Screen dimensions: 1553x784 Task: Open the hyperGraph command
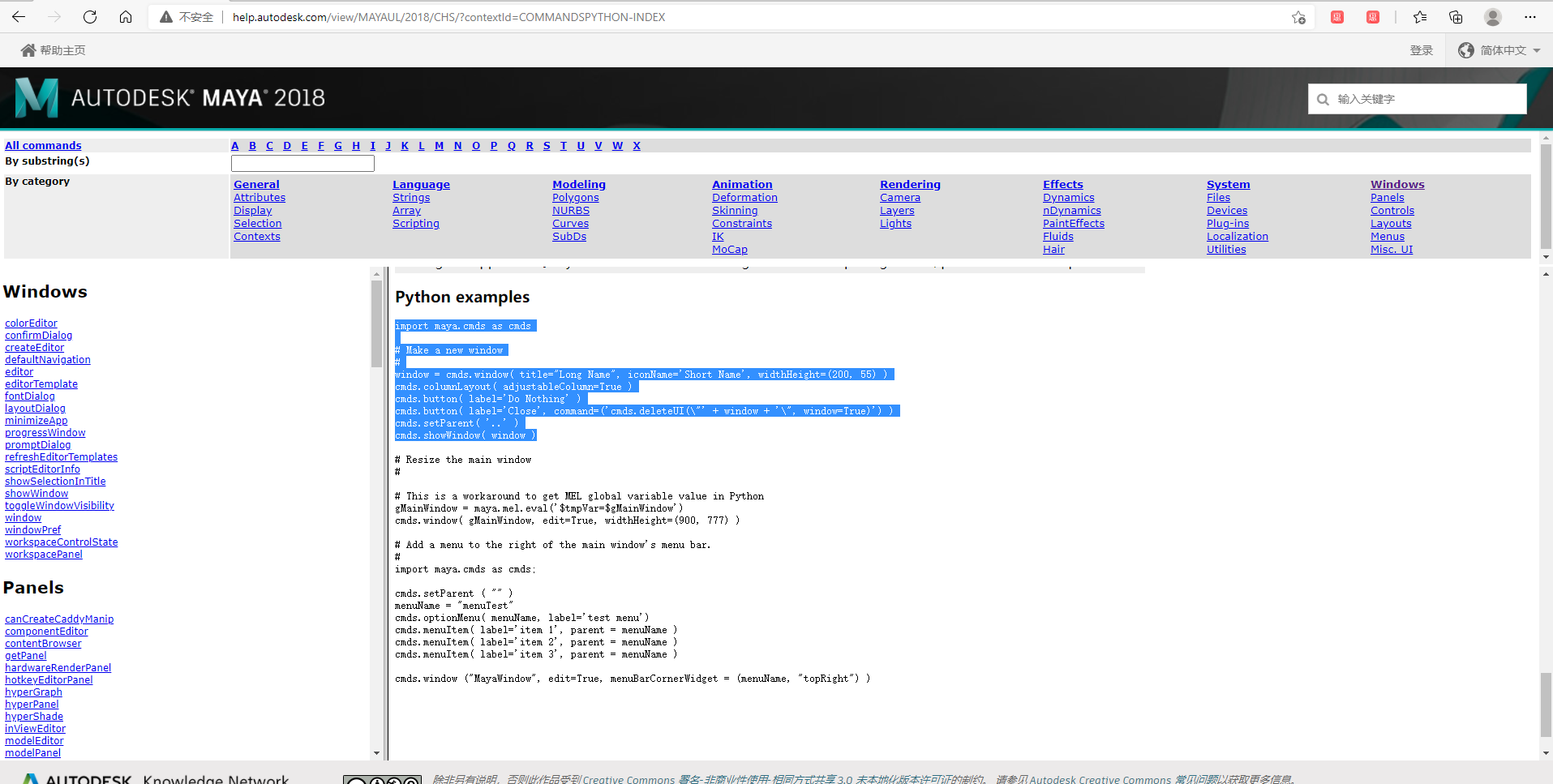tap(33, 692)
